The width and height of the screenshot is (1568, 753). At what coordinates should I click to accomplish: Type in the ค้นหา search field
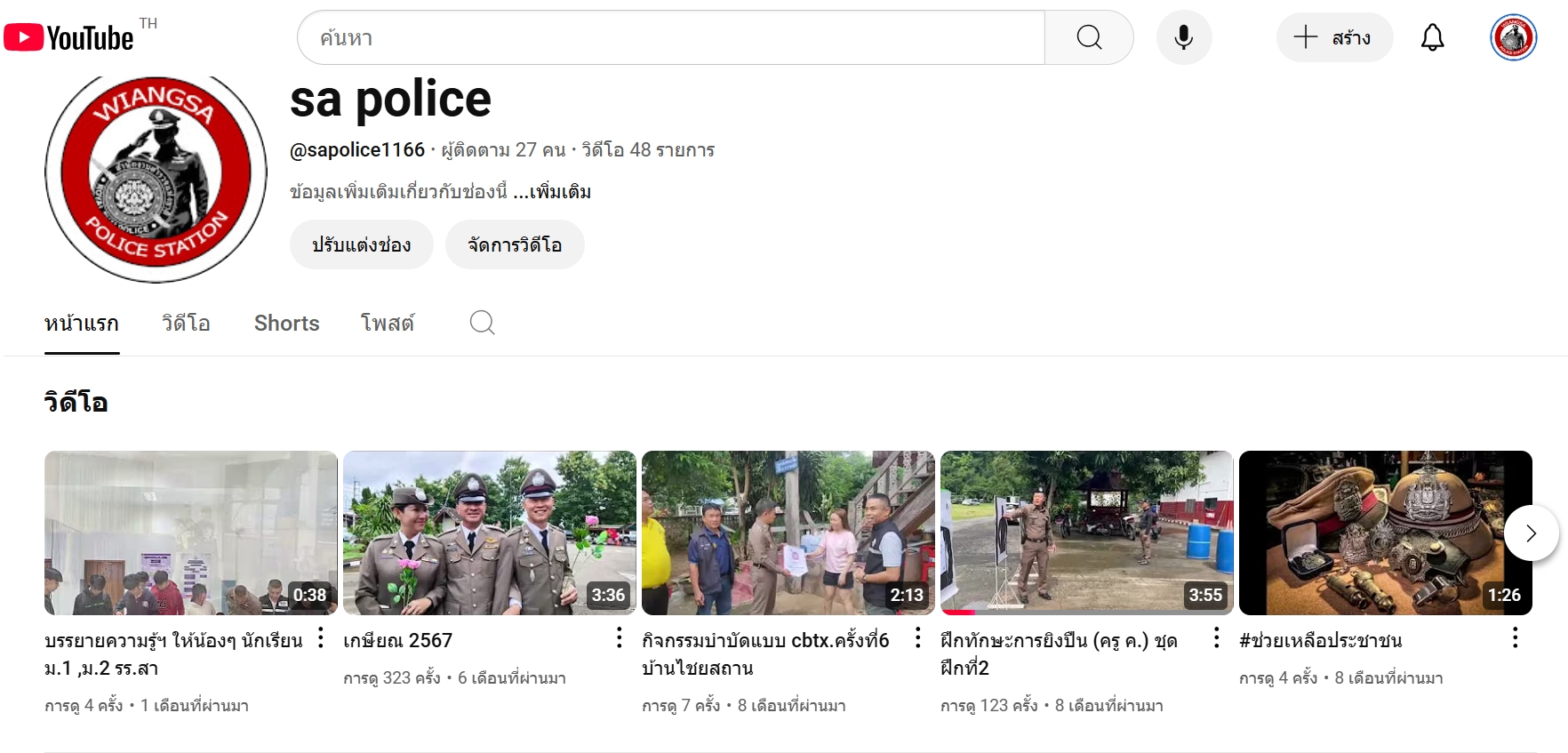point(671,37)
